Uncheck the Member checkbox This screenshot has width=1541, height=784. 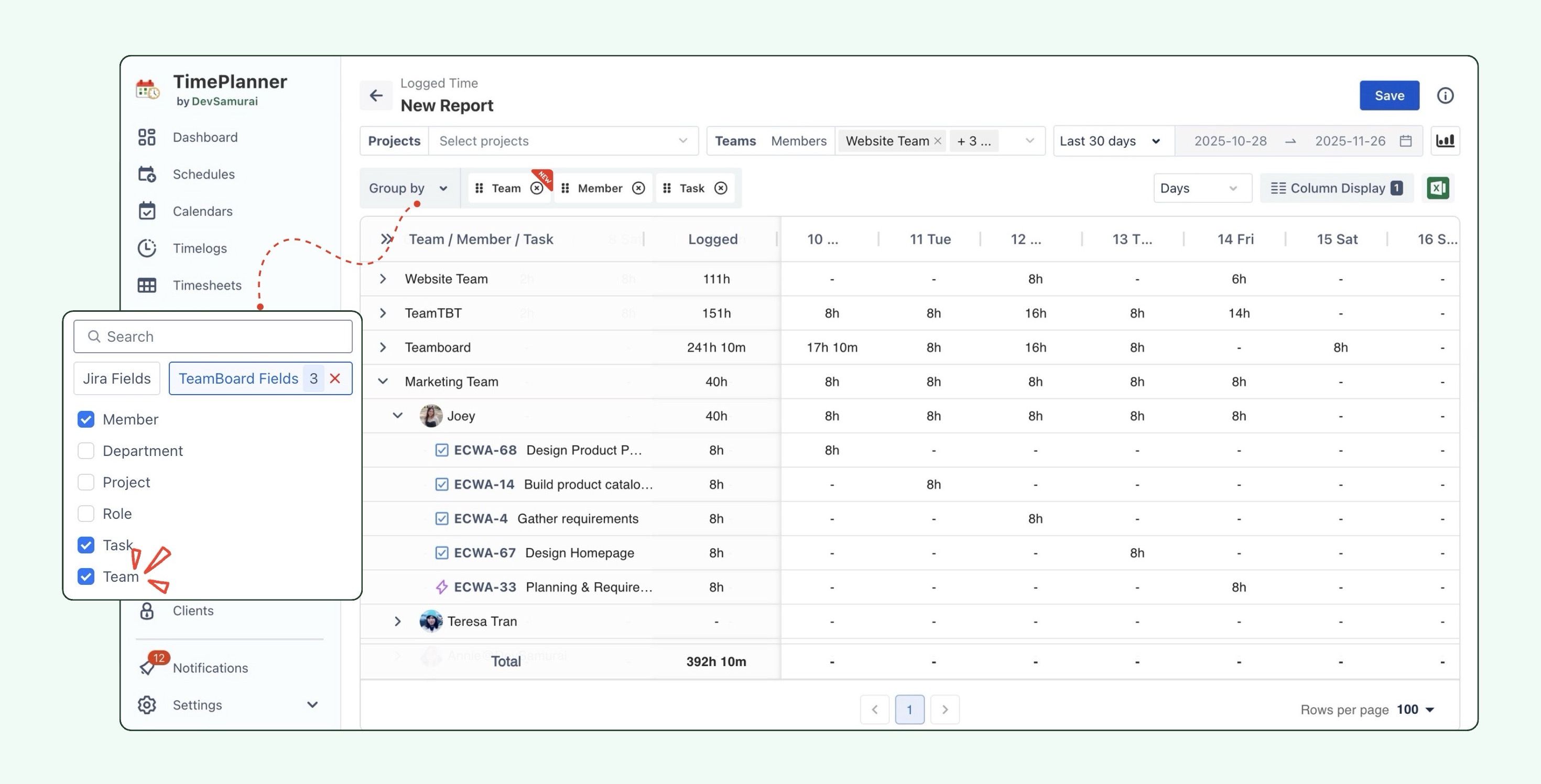point(86,419)
